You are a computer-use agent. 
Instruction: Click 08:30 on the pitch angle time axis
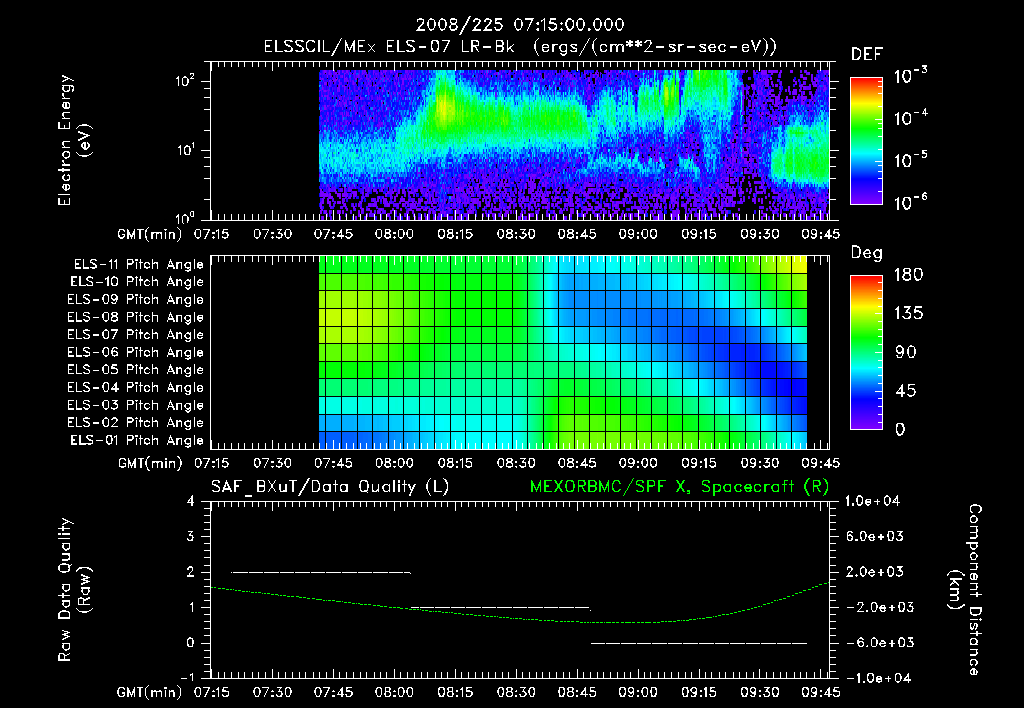(516, 463)
